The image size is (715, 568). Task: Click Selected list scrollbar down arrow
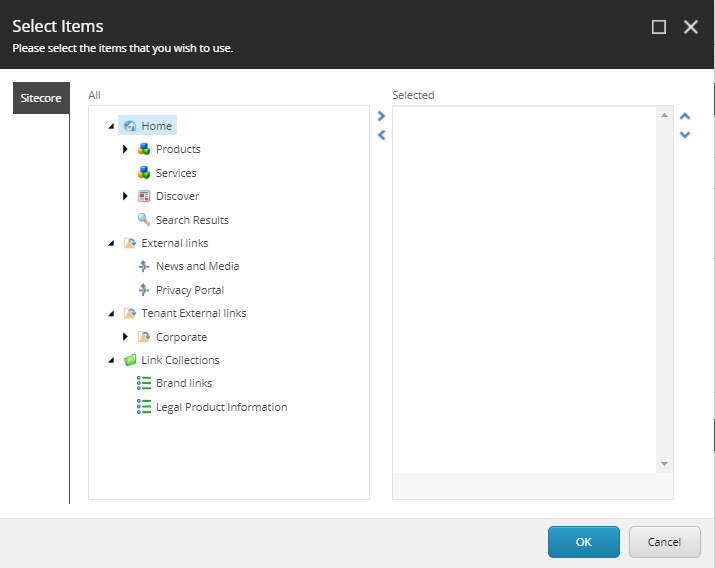[664, 464]
